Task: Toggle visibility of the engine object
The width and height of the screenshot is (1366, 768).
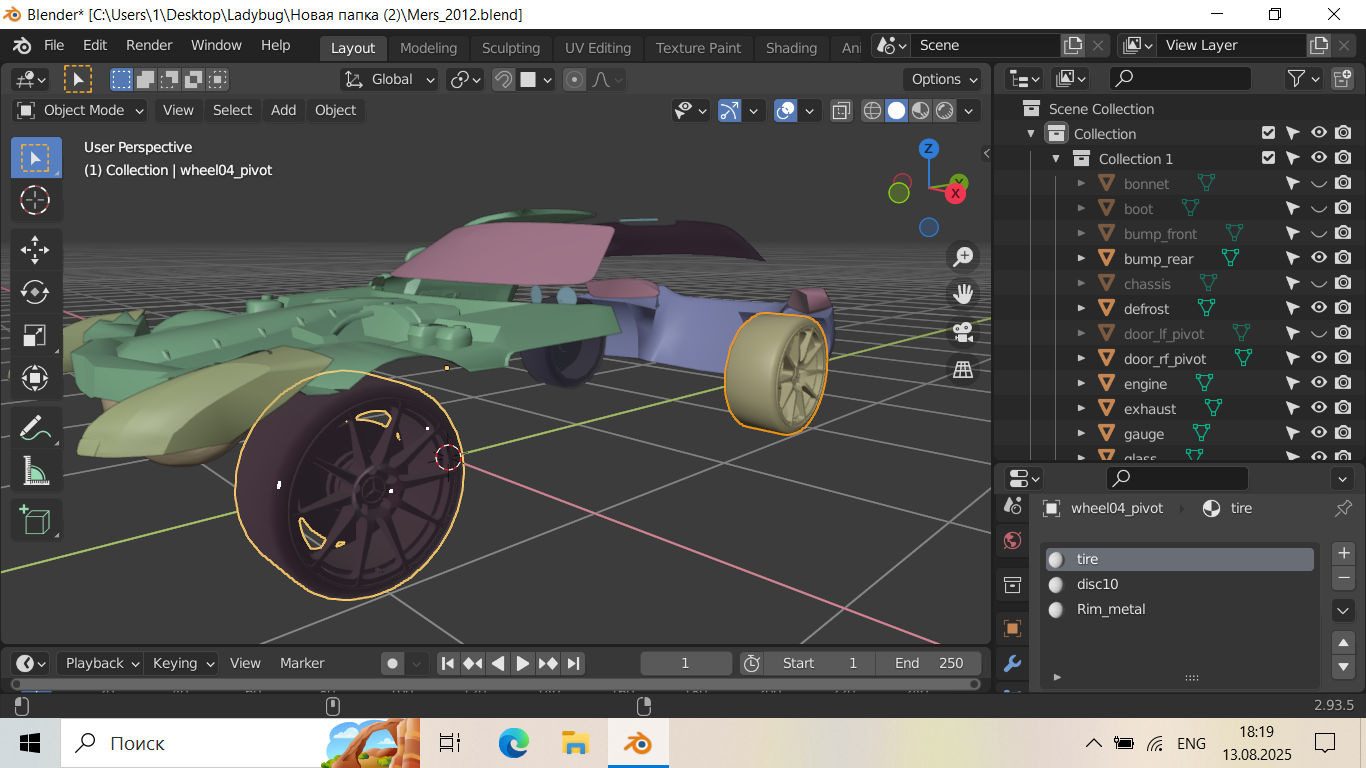Action: click(x=1318, y=384)
